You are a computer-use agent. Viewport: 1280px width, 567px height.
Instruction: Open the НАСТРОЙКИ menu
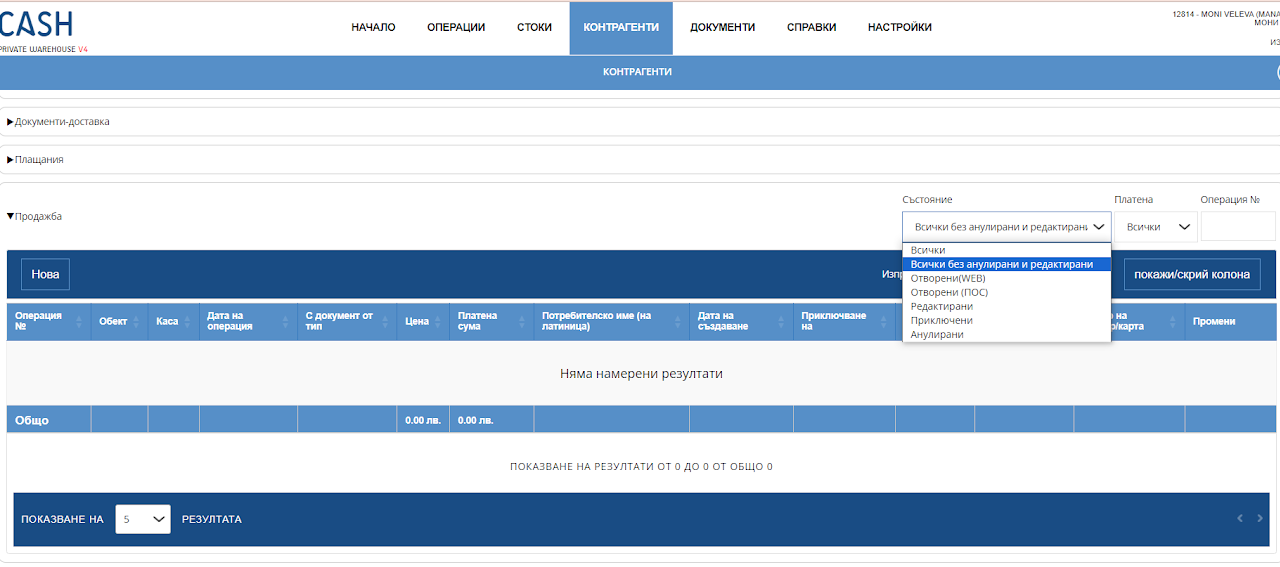899,27
